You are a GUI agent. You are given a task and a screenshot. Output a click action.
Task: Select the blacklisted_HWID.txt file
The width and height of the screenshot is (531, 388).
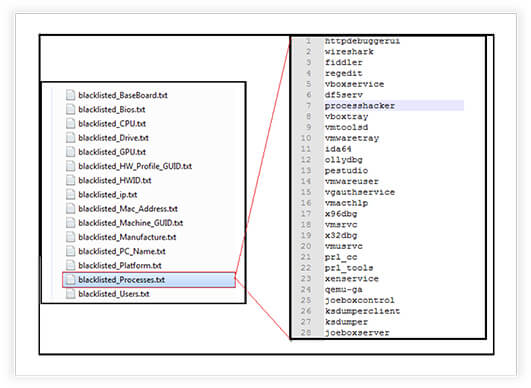coord(115,181)
